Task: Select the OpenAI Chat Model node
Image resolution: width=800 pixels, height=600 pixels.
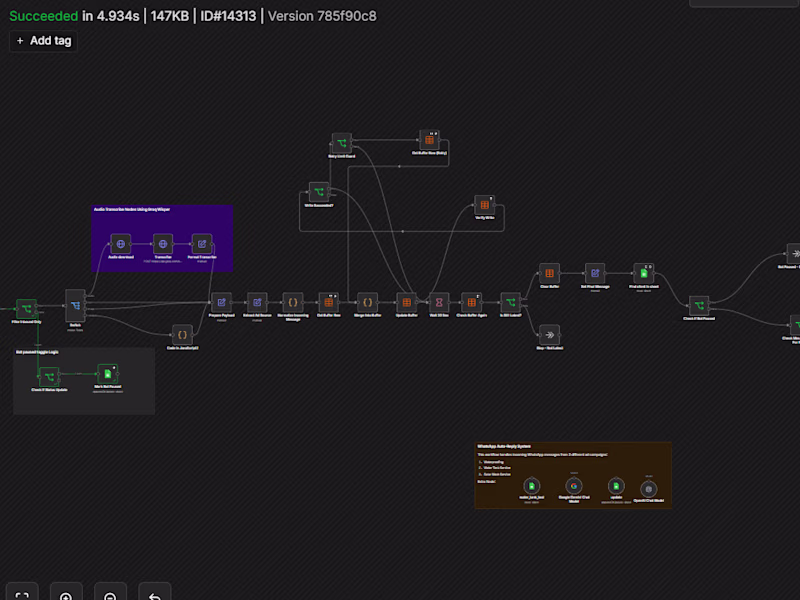Action: click(648, 489)
